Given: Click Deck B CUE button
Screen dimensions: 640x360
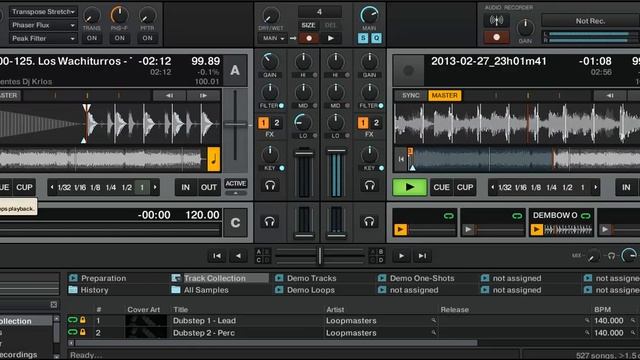Looking at the screenshot, I should (x=441, y=187).
